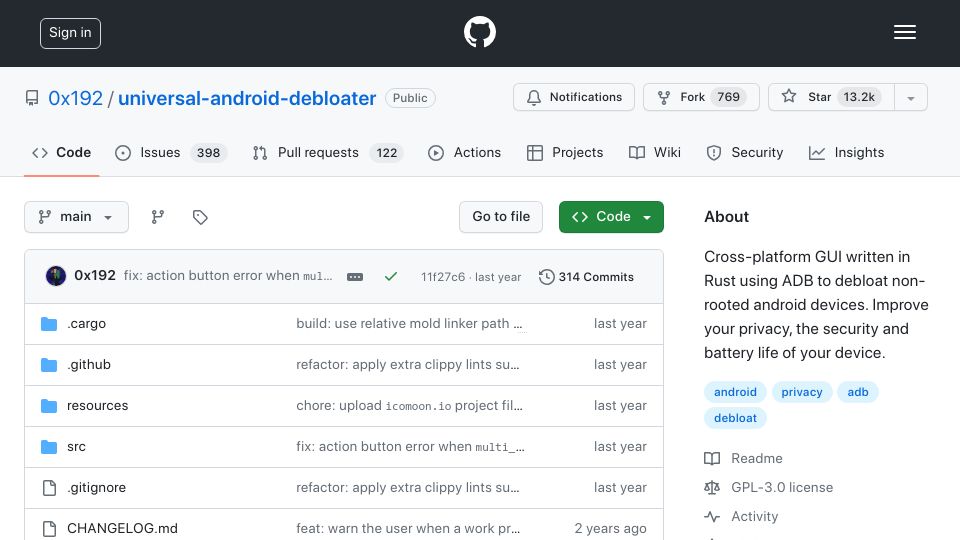960x540 pixels.
Task: Click the 0x192 commit author avatar
Action: coord(56,276)
